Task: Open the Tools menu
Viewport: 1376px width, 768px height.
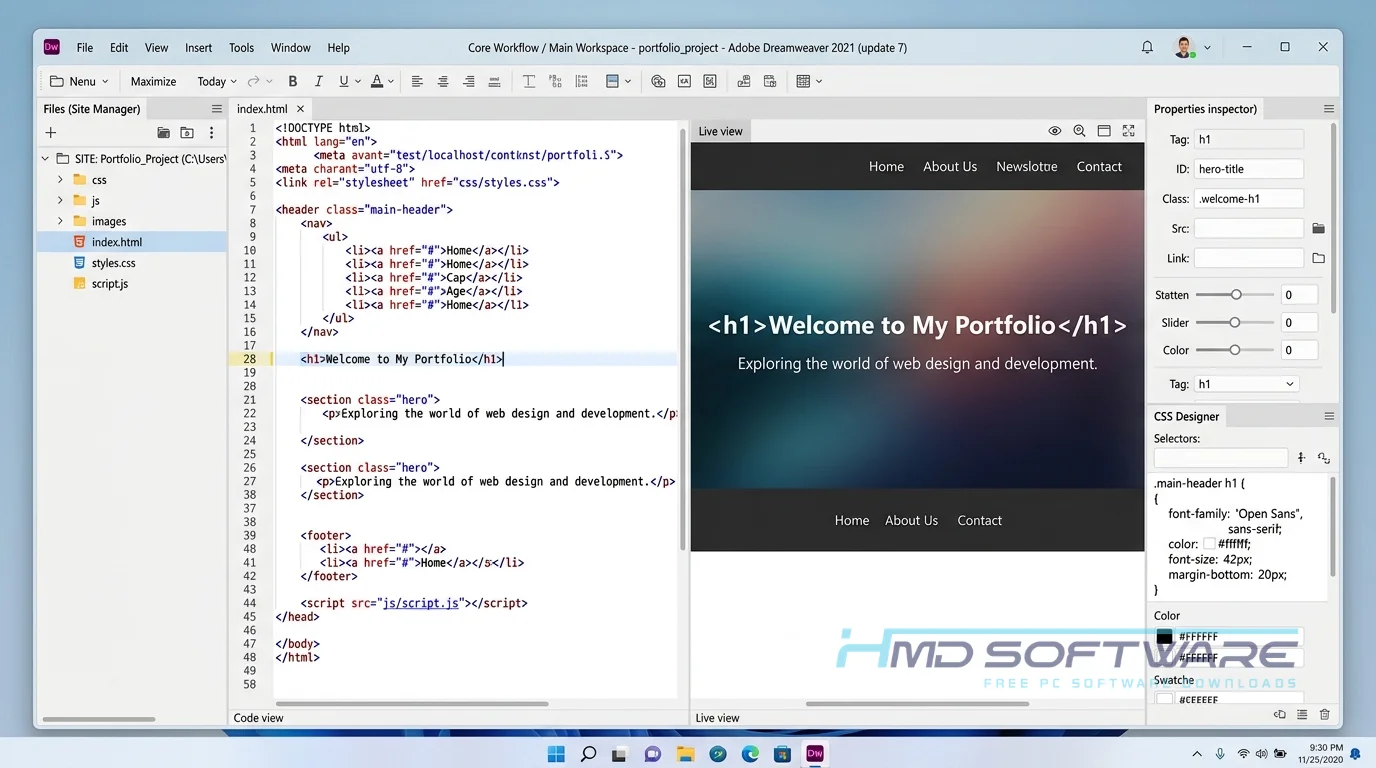Action: (x=242, y=48)
